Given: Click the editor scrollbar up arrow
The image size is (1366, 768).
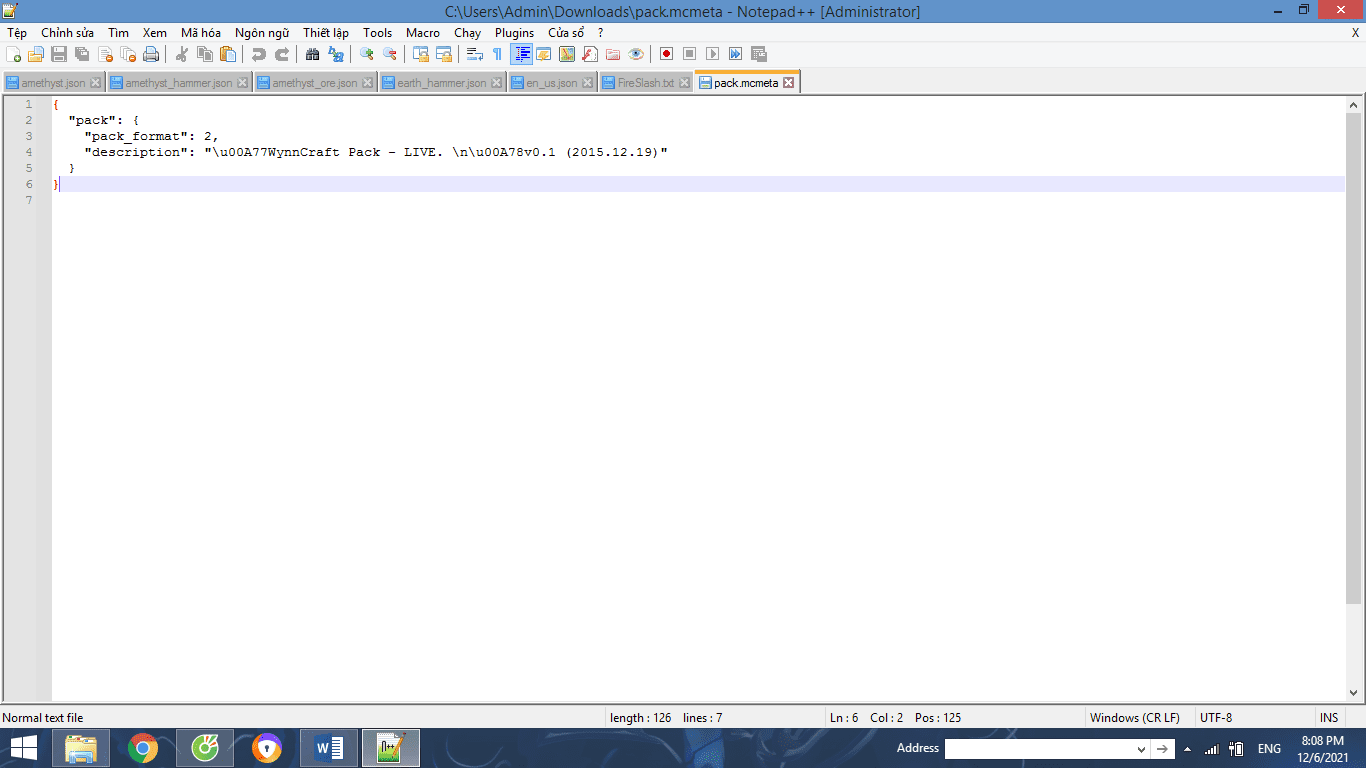Looking at the screenshot, I should (x=1354, y=104).
